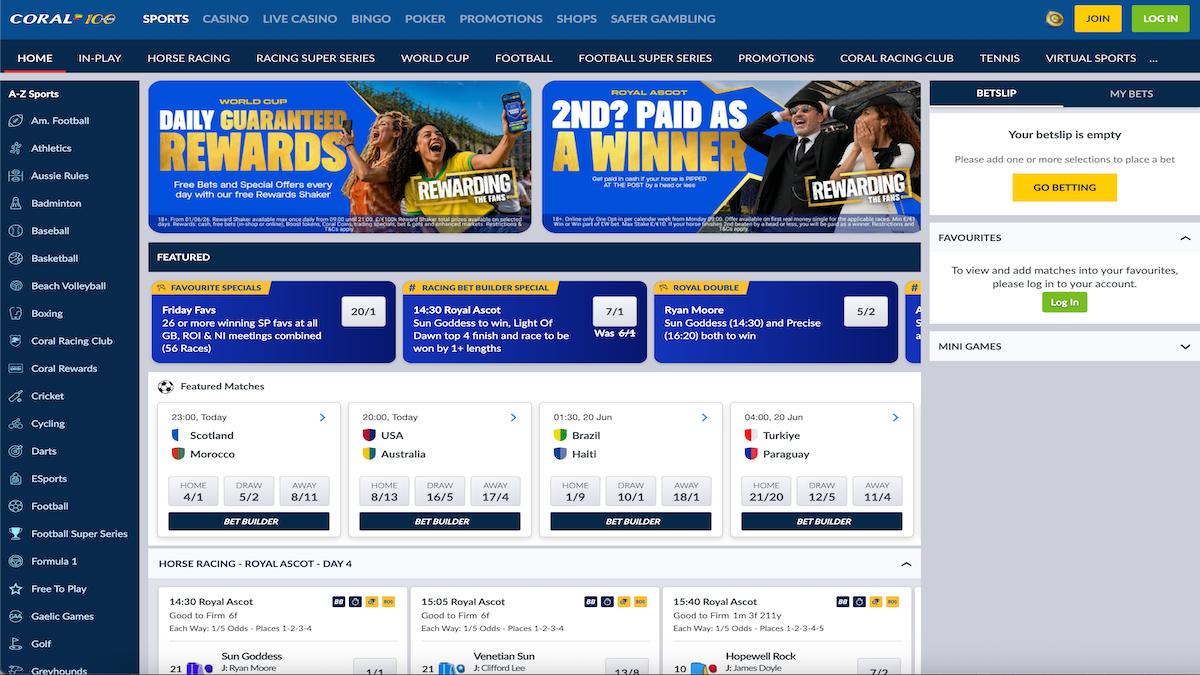Viewport: 1200px width, 675px height.
Task: Click the Go Betting button
Action: click(1065, 187)
